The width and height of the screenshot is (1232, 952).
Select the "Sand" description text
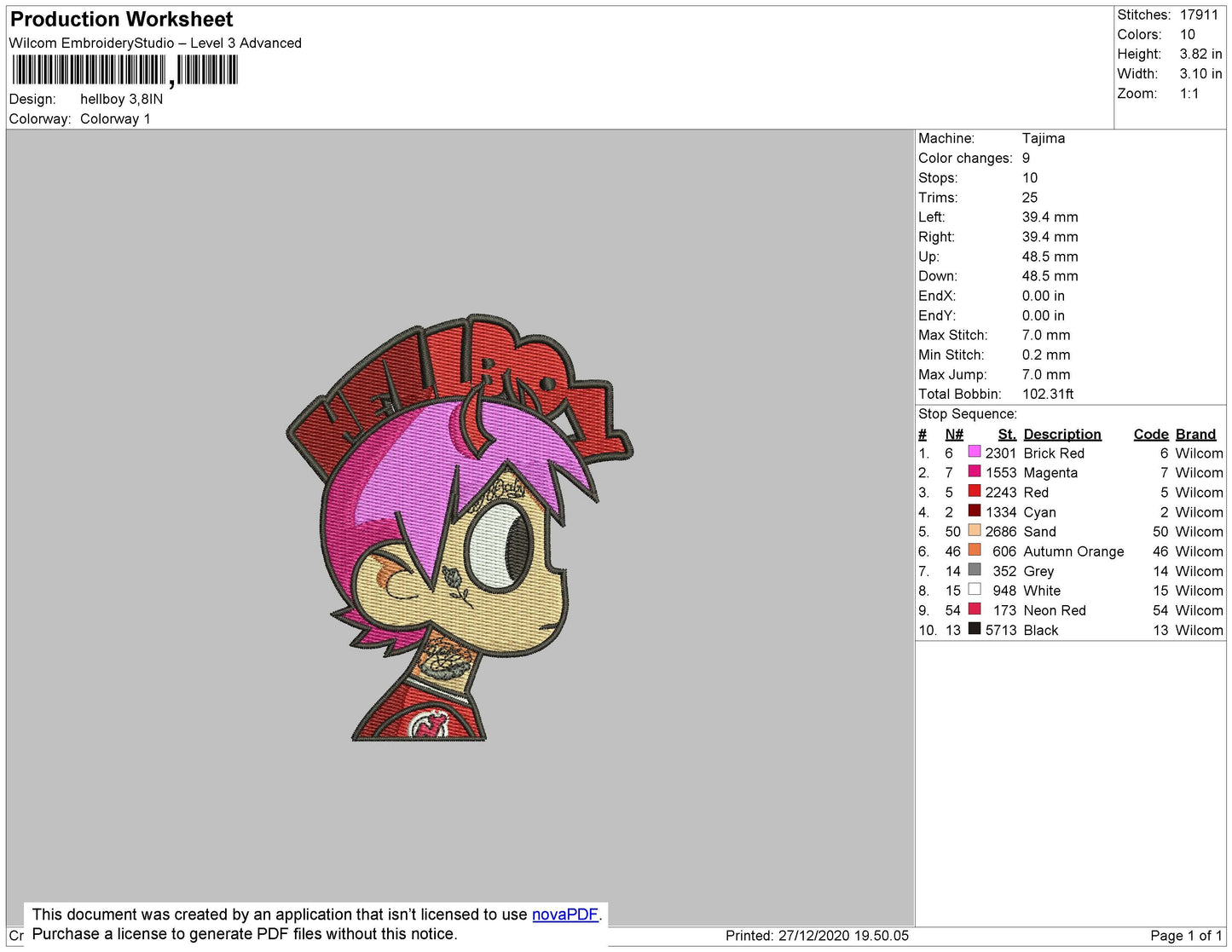point(1040,532)
